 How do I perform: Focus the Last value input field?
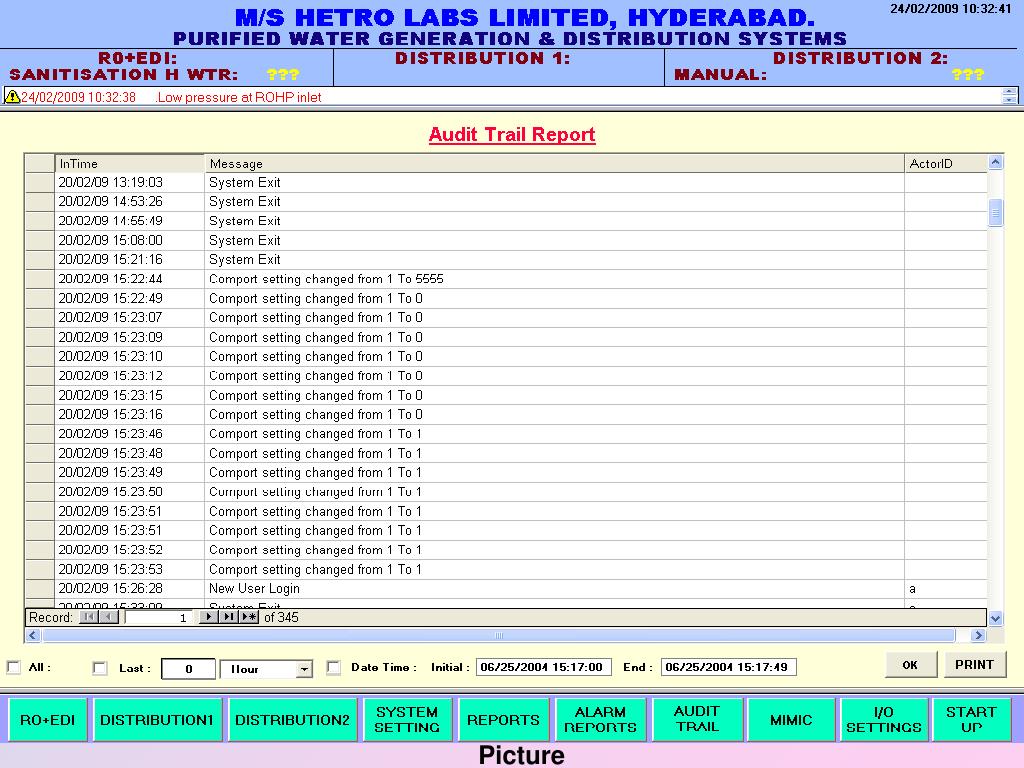[x=188, y=669]
